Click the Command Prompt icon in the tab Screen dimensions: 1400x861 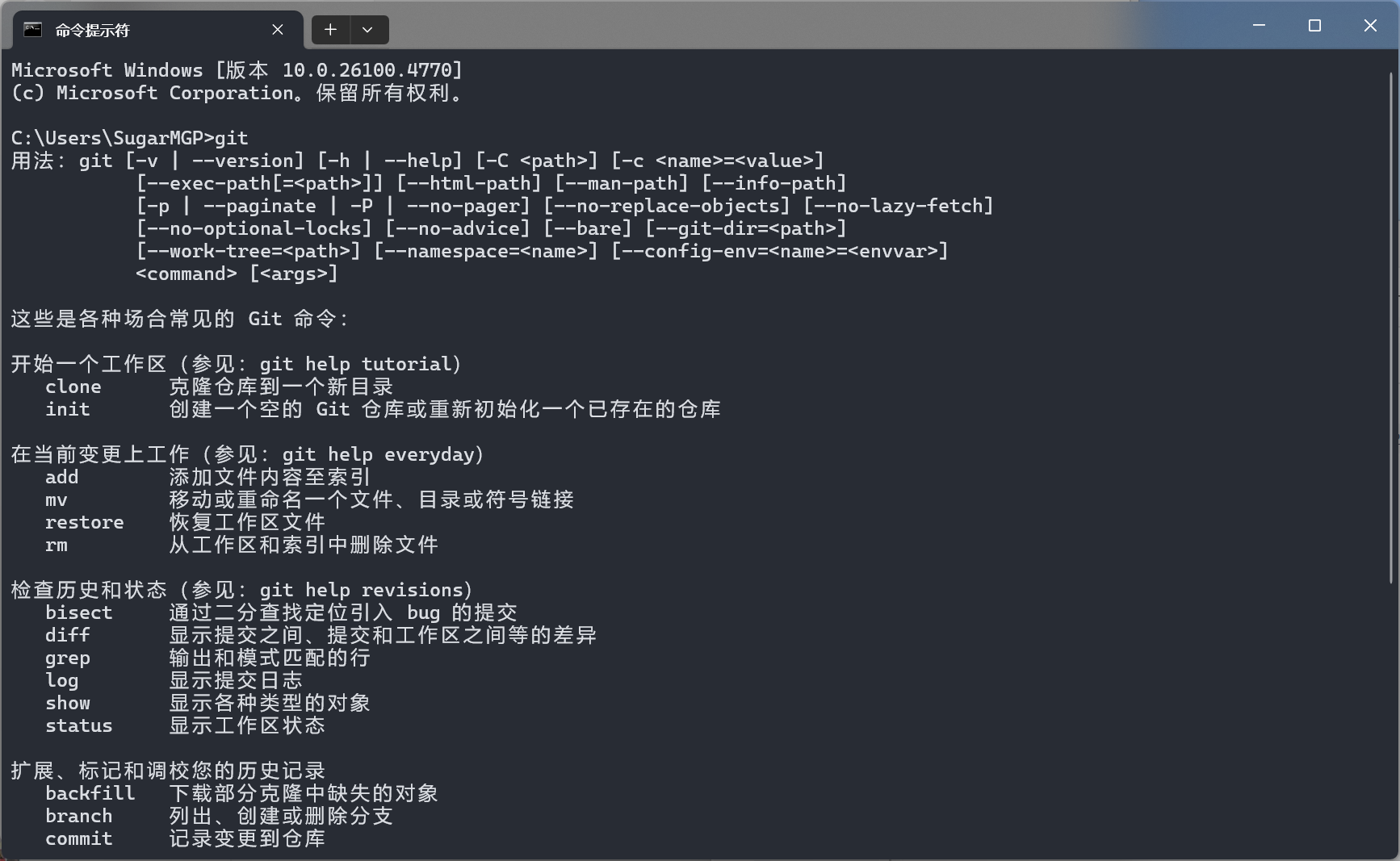click(x=32, y=30)
